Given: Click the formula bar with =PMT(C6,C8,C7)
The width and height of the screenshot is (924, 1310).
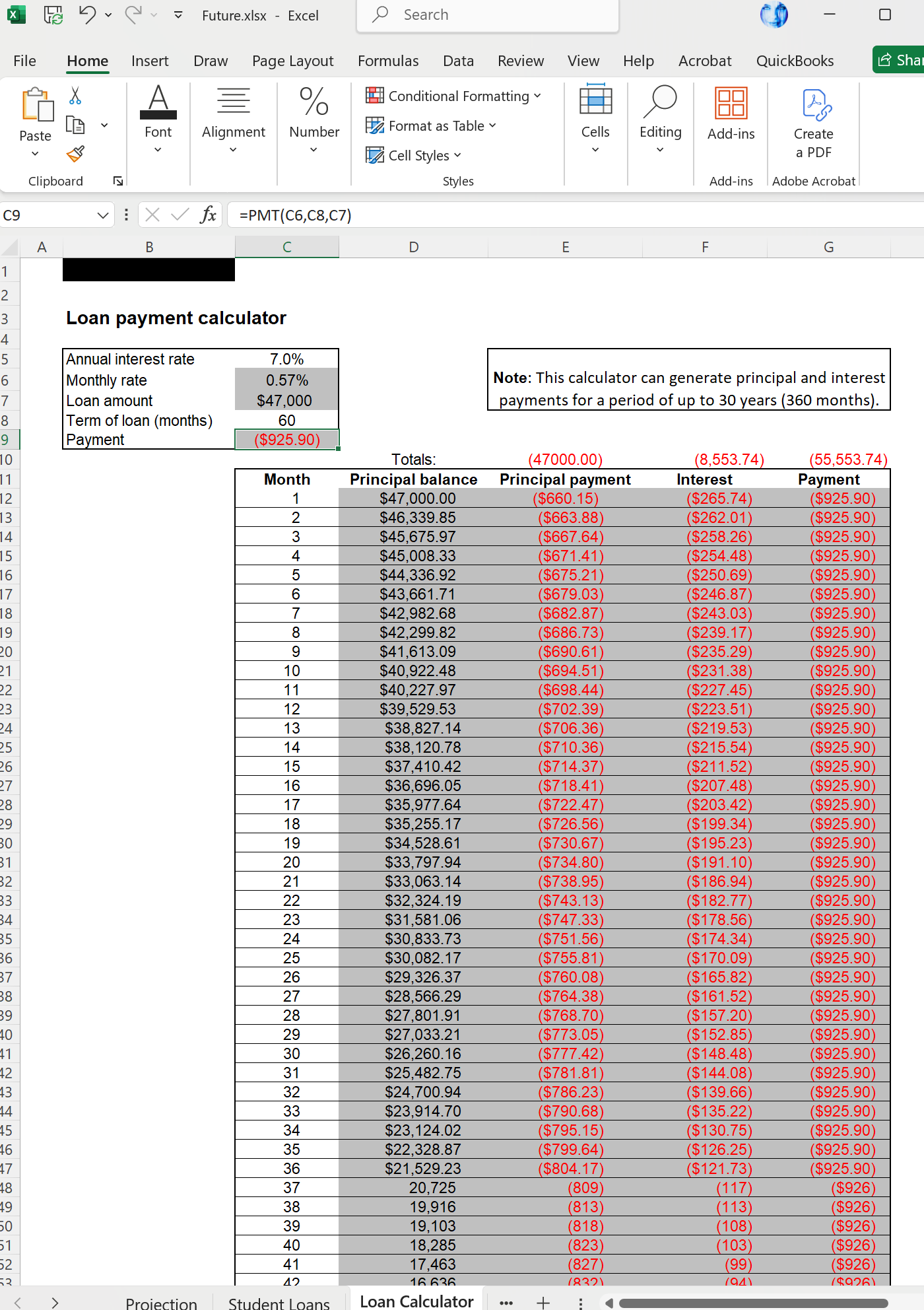Looking at the screenshot, I should [574, 215].
